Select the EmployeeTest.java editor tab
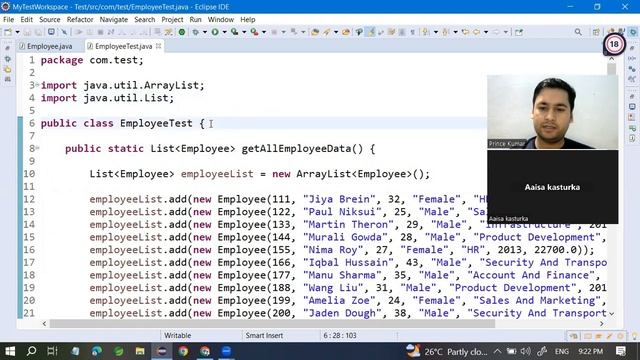Viewport: 640px width, 360px height. click(123, 46)
